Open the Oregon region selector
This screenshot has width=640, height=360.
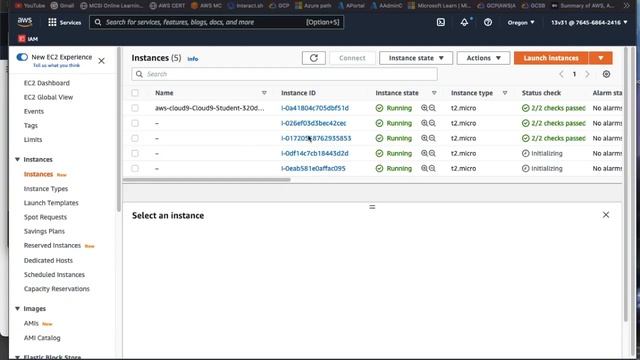pyautogui.click(x=521, y=22)
